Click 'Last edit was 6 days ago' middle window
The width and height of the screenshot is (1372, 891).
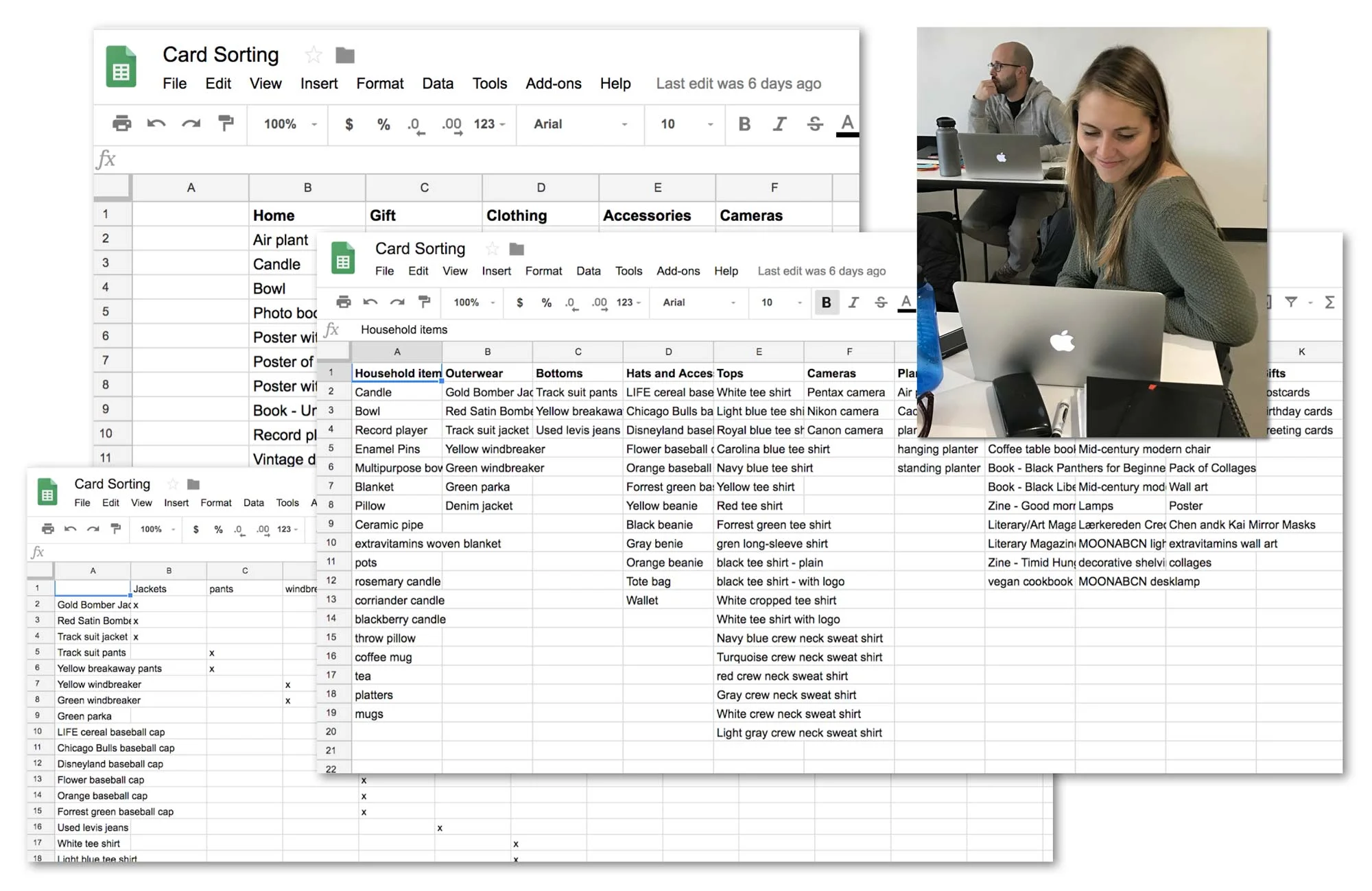point(822,271)
